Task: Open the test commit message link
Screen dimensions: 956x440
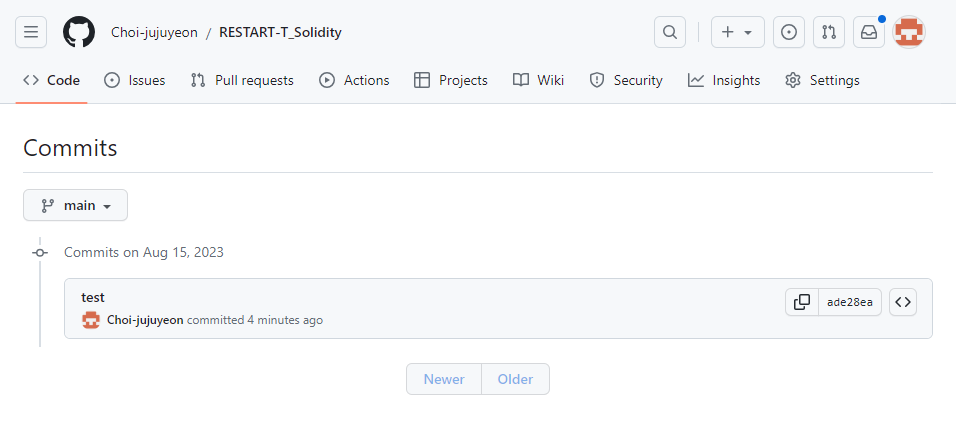Action: [93, 297]
